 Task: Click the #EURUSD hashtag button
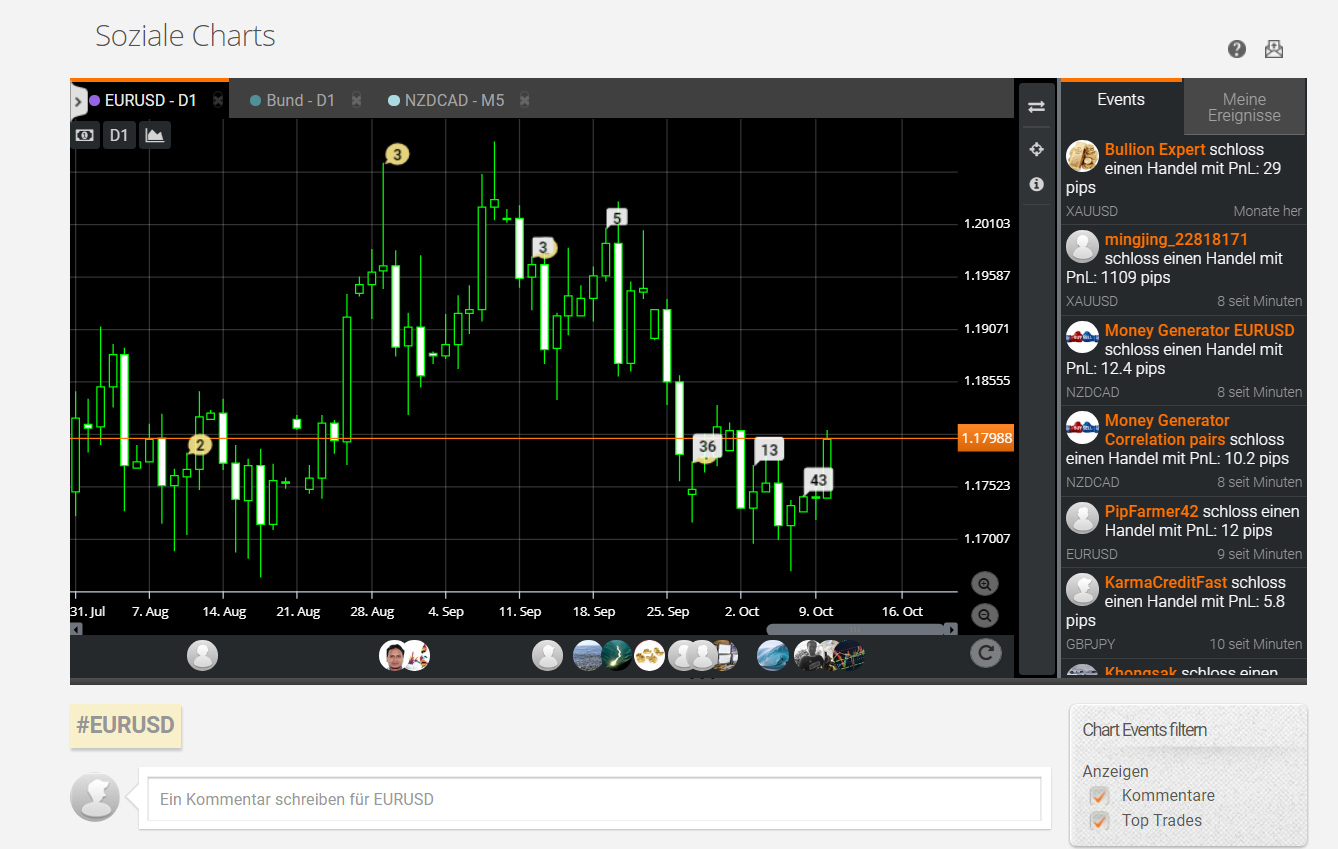[125, 727]
